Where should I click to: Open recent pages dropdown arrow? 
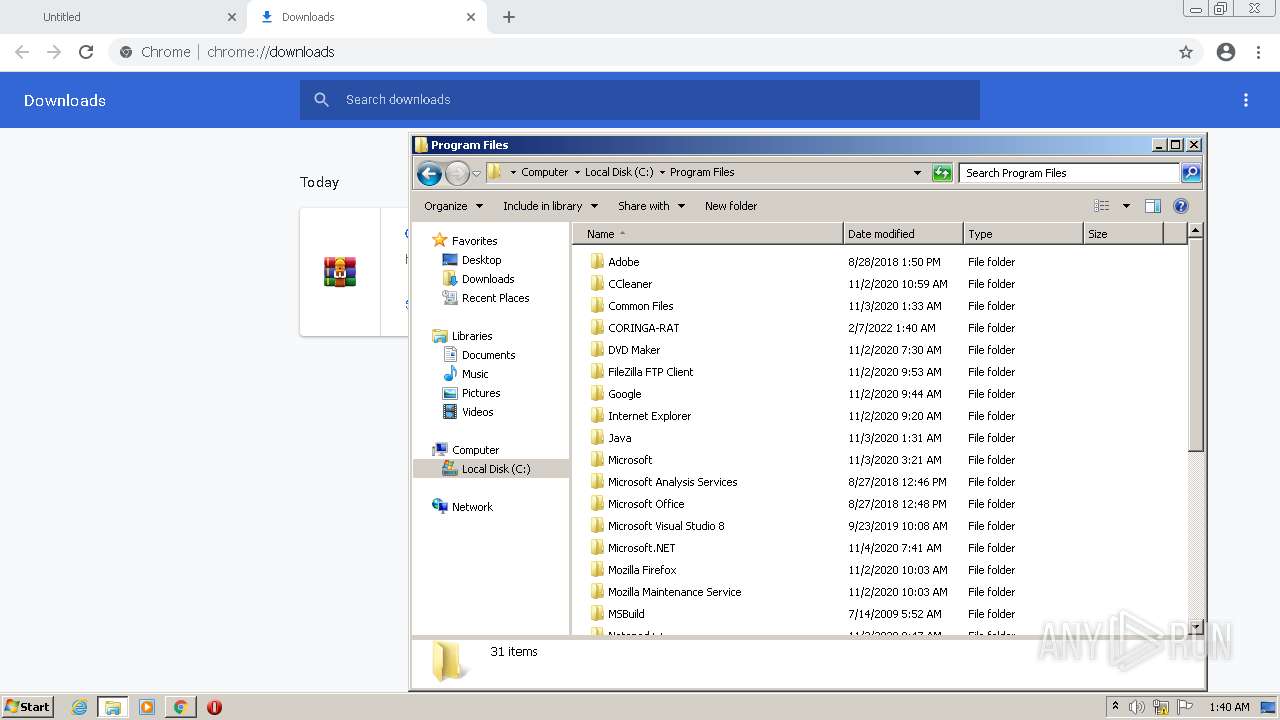pos(477,173)
